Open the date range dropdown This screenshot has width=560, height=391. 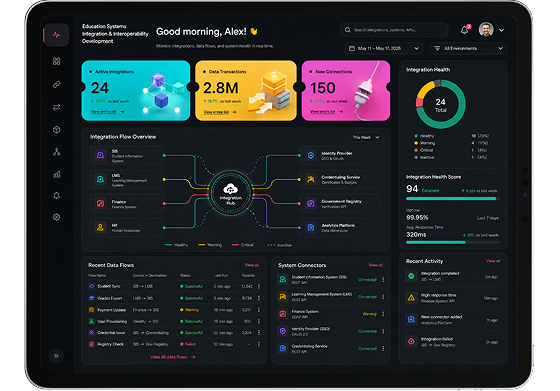click(x=384, y=48)
